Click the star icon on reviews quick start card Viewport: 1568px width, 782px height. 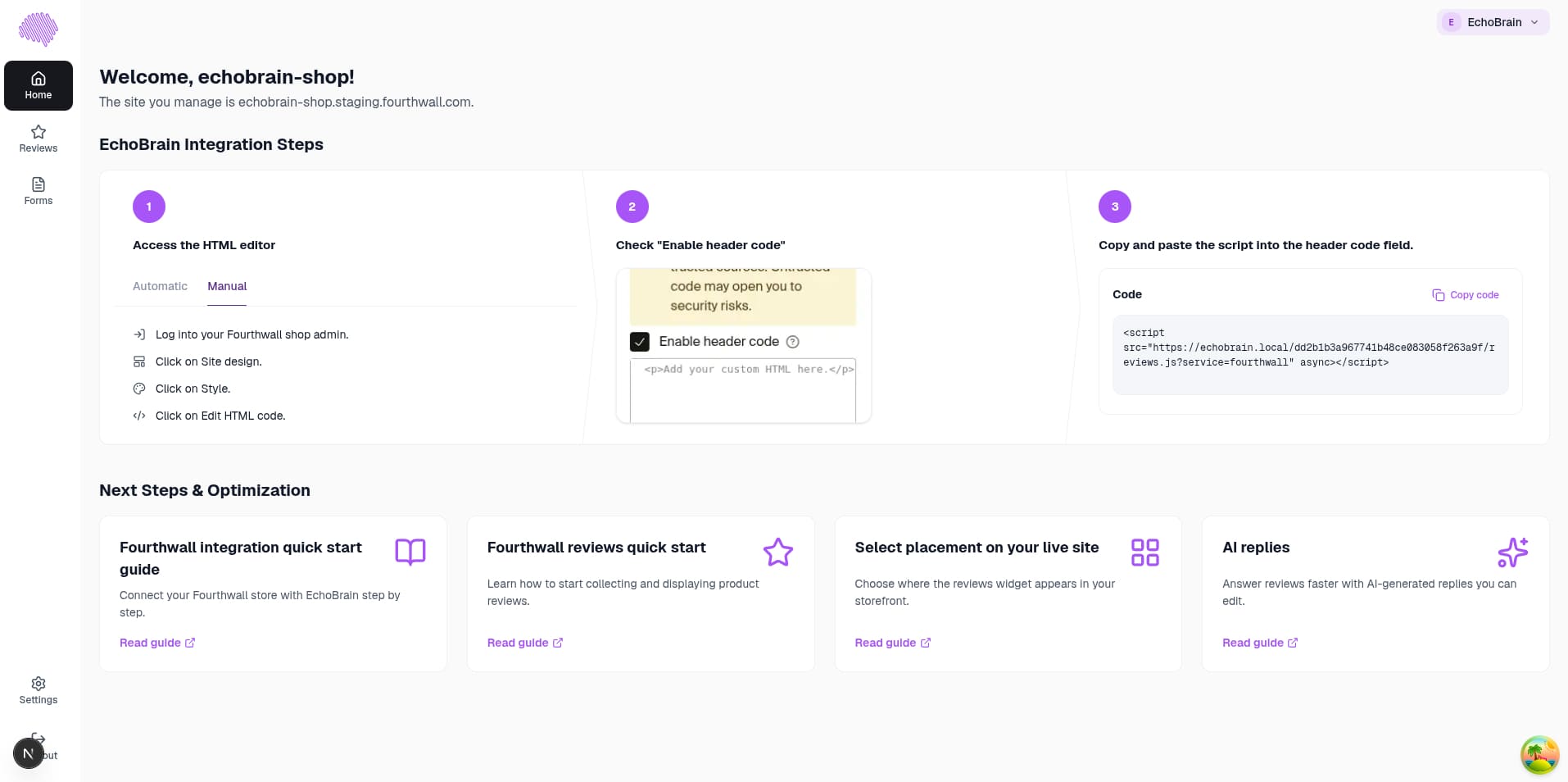(778, 552)
